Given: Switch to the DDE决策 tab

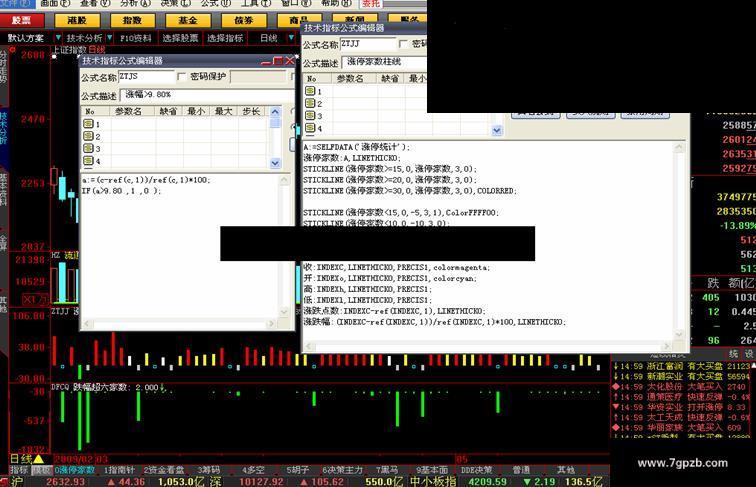Looking at the screenshot, I should [x=476, y=470].
